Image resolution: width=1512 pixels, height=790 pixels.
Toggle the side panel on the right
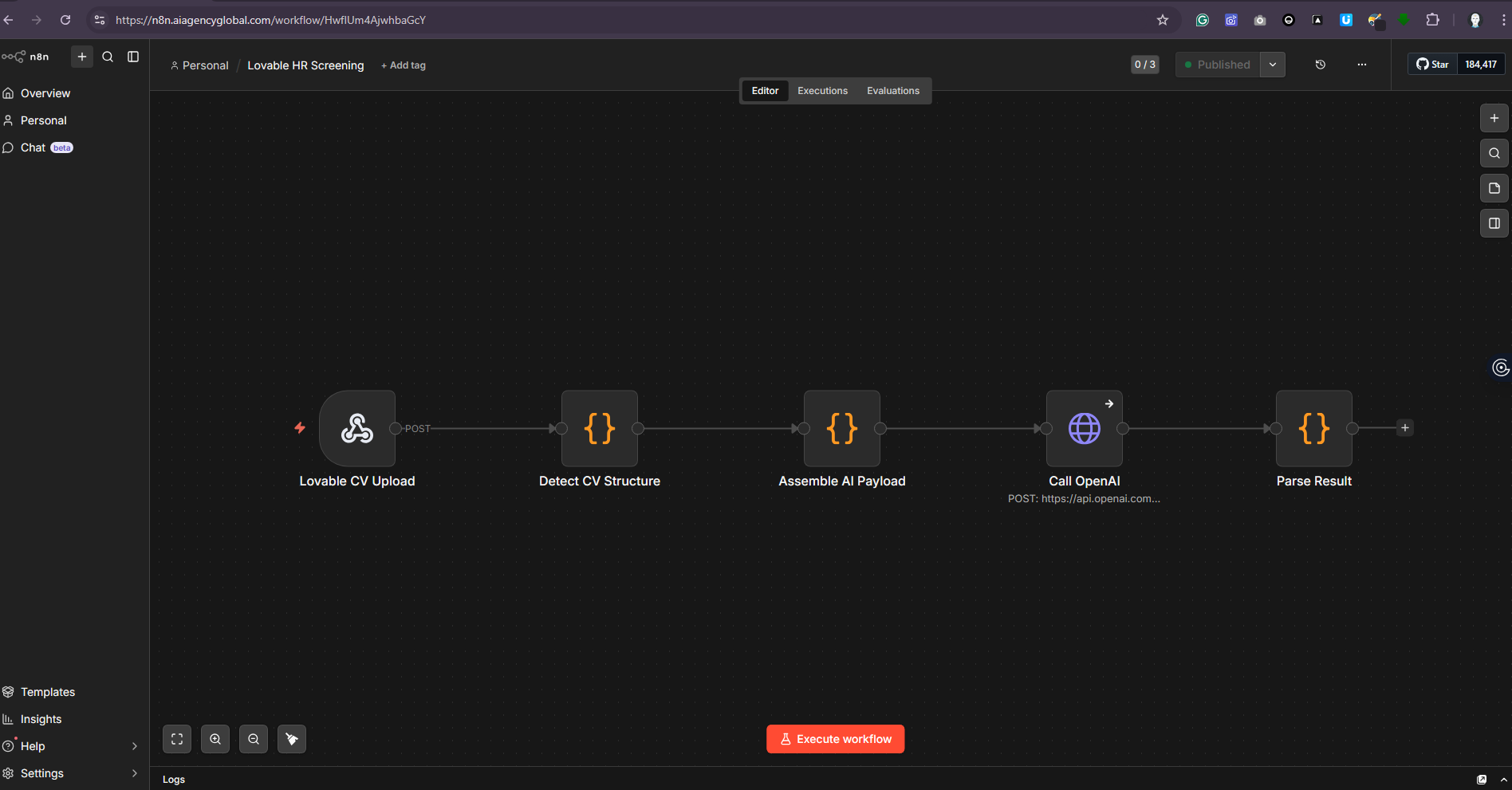[1494, 223]
